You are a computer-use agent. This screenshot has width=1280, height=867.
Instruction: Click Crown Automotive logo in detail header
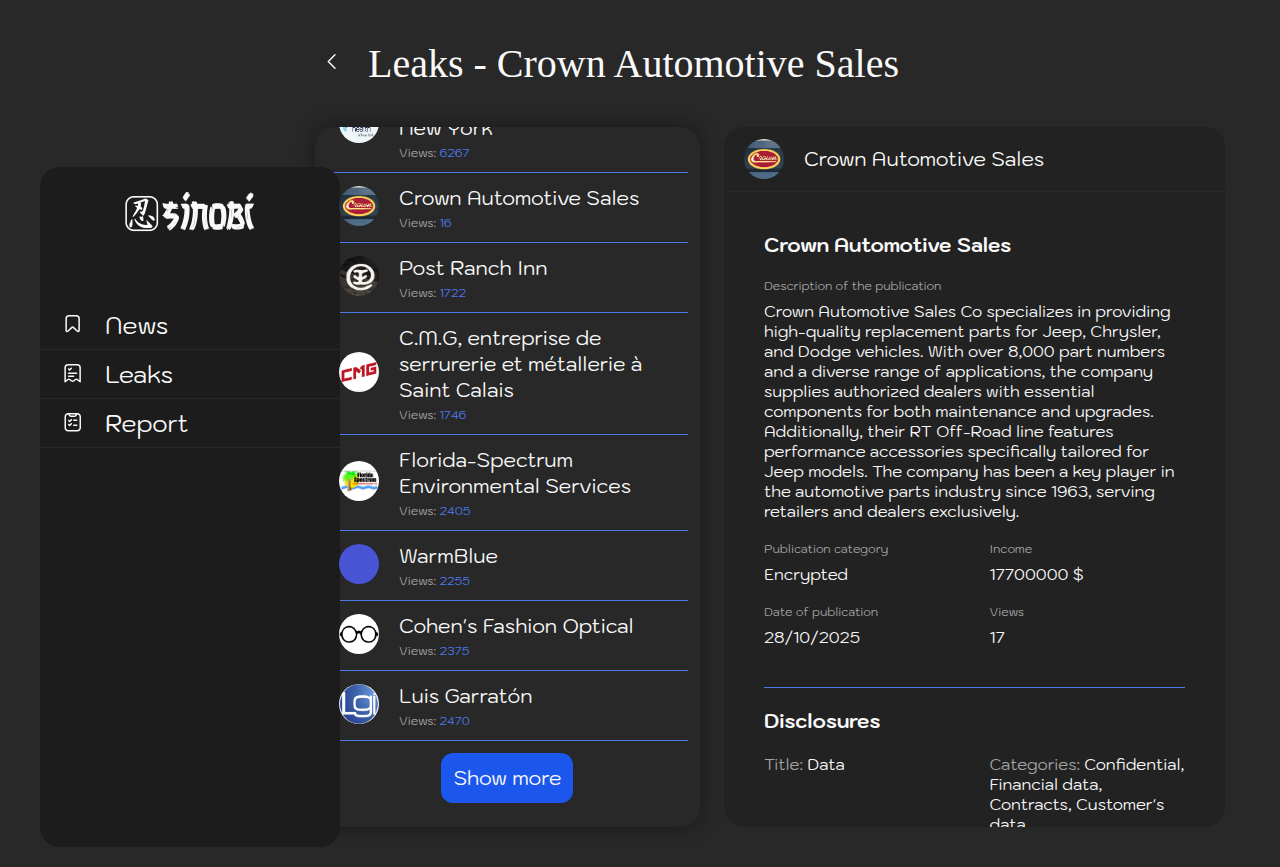(764, 159)
